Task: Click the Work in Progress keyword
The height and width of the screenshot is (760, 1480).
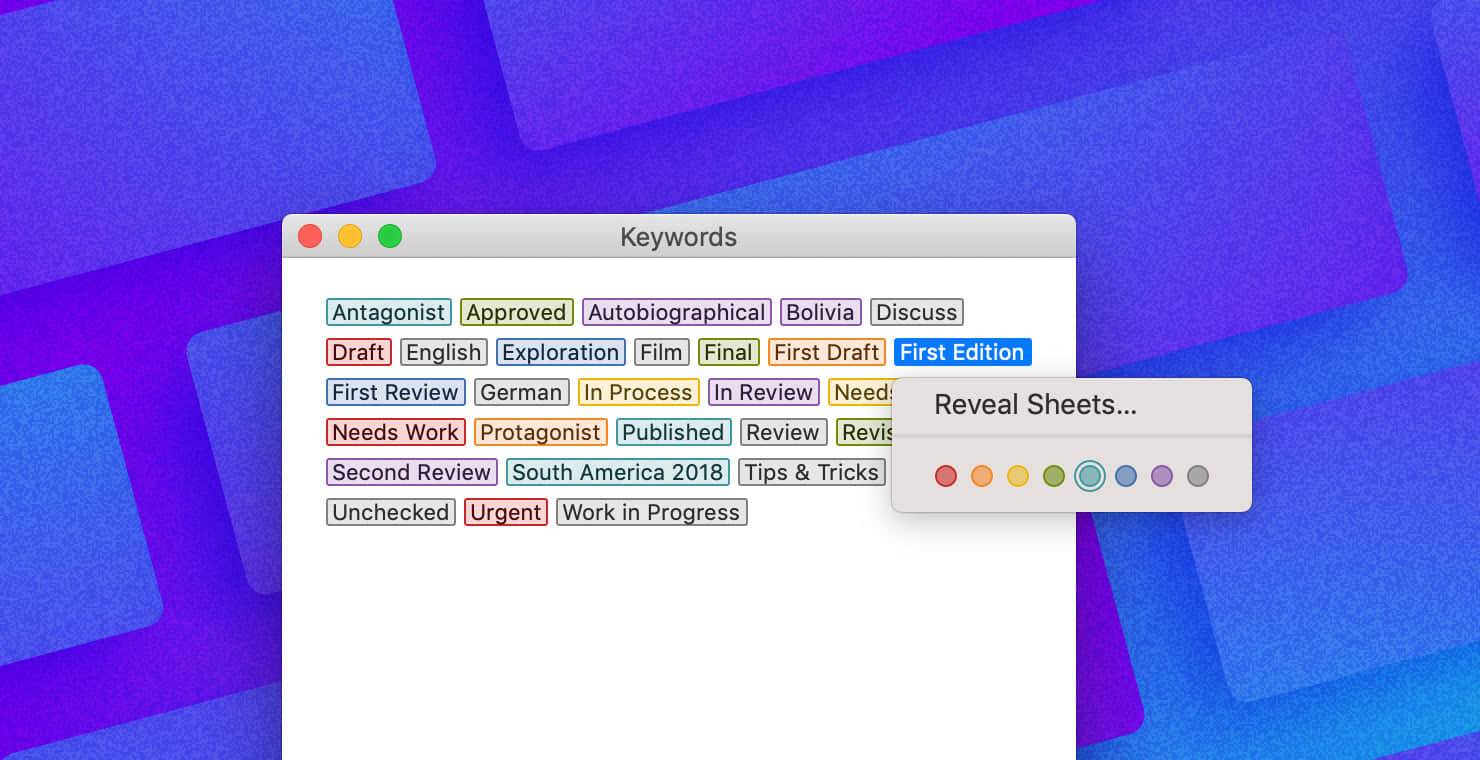Action: [652, 512]
